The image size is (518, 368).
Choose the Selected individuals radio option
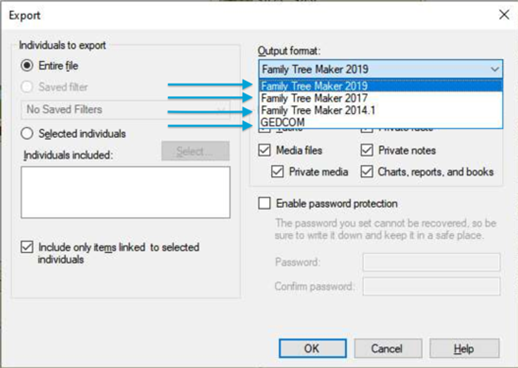pyautogui.click(x=27, y=134)
